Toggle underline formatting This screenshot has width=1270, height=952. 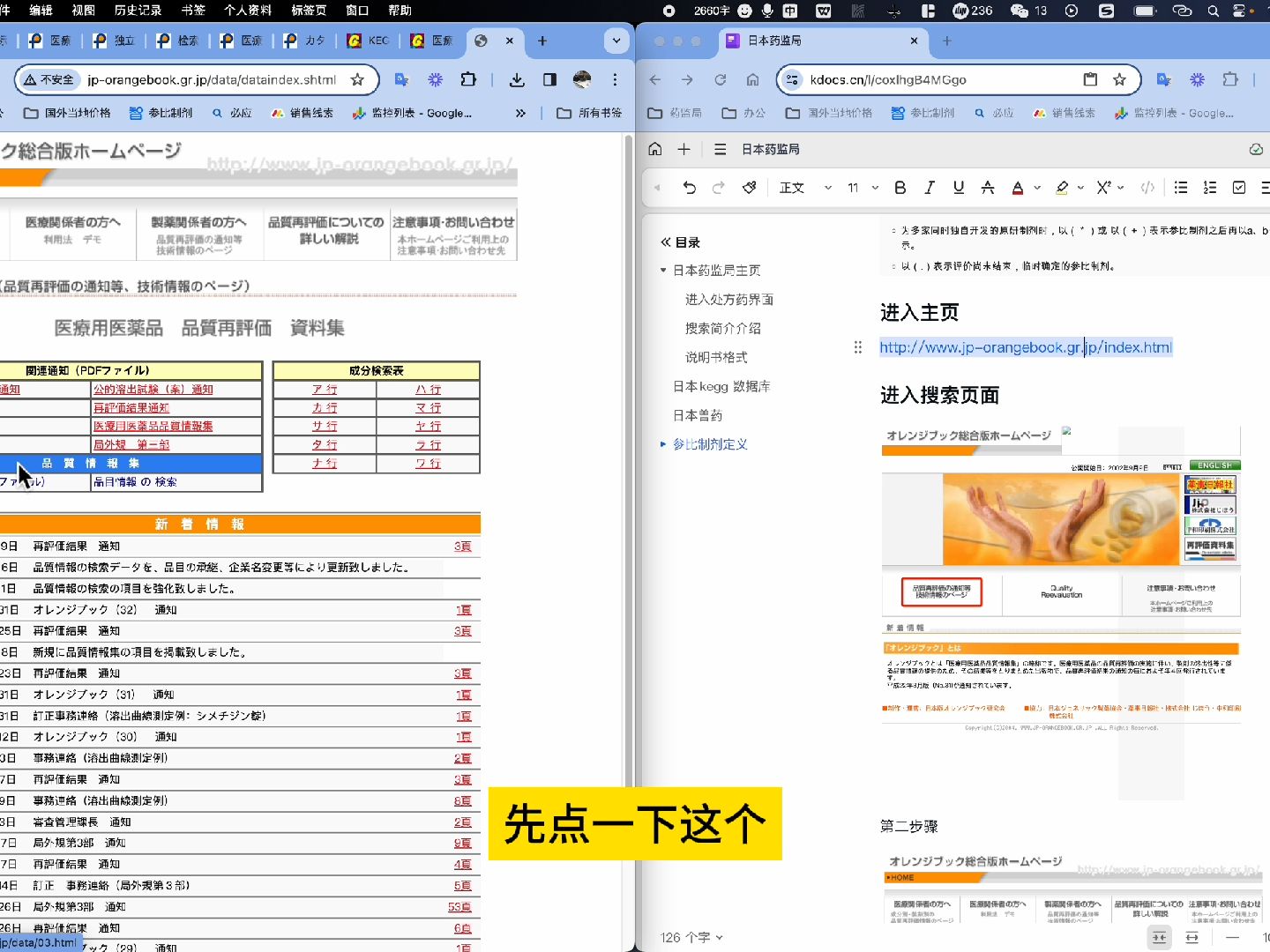pyautogui.click(x=959, y=187)
